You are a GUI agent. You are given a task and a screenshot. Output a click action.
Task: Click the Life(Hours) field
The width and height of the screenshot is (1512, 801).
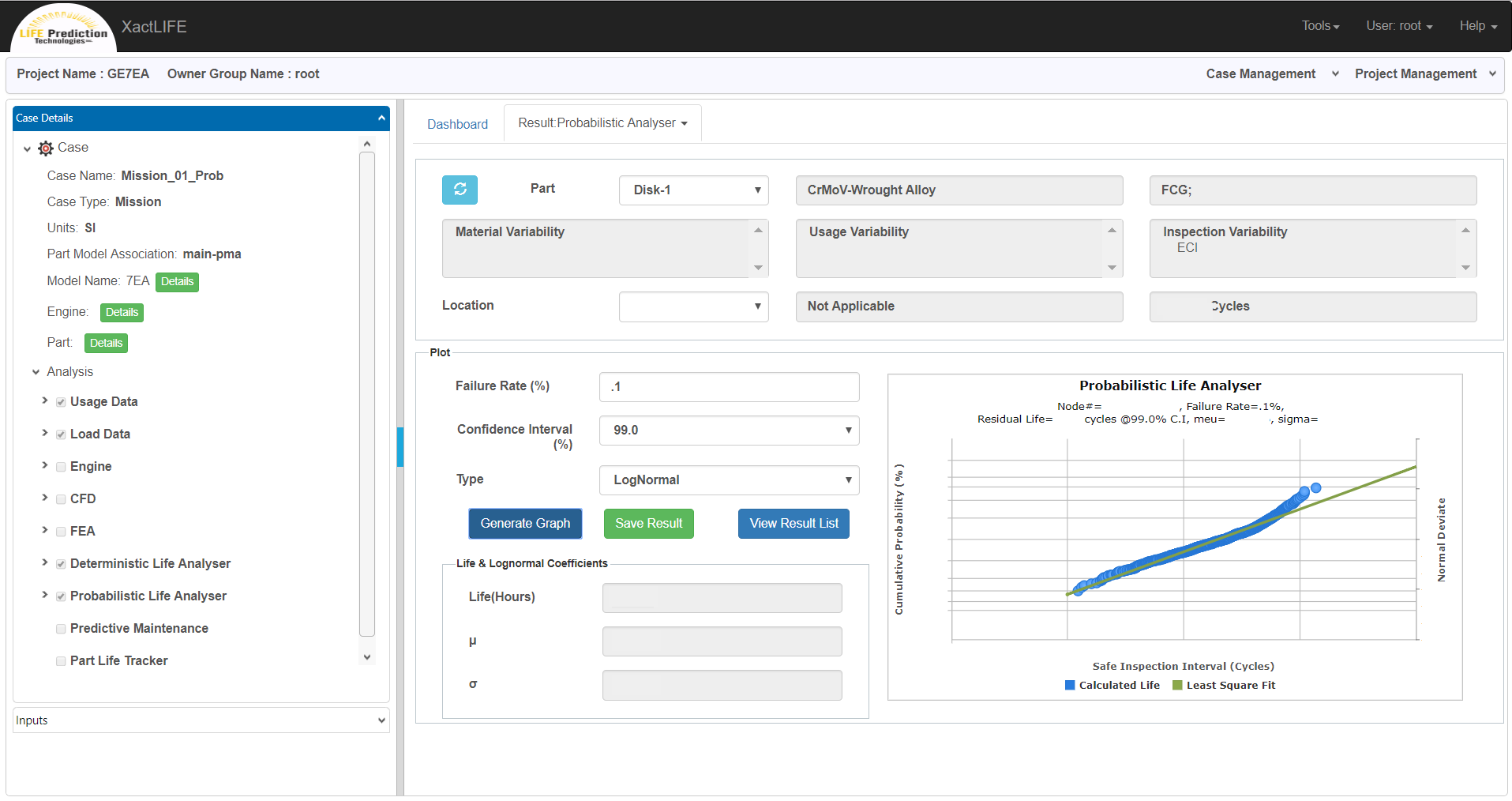point(722,598)
